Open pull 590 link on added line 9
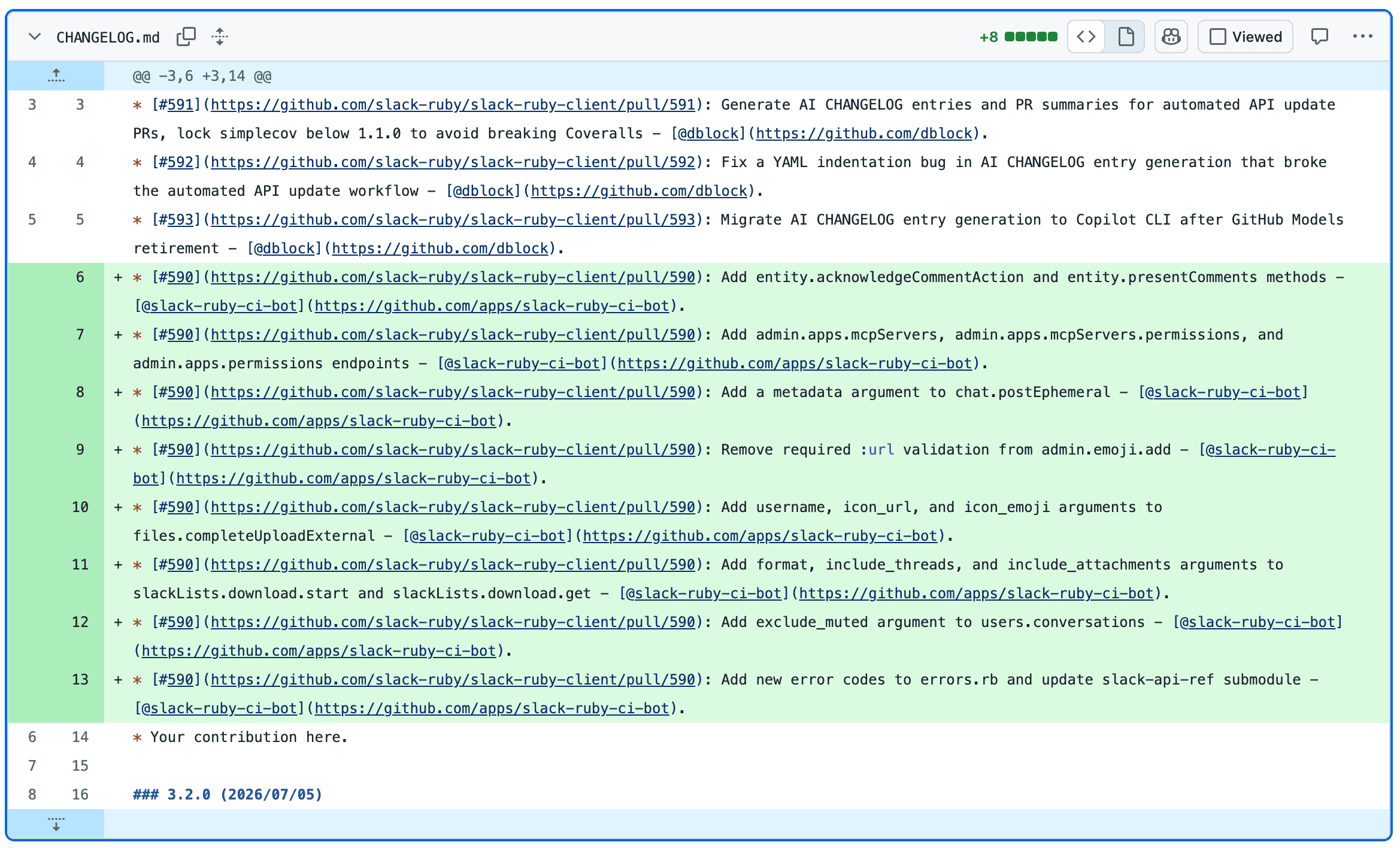The image size is (1400, 848). click(453, 450)
